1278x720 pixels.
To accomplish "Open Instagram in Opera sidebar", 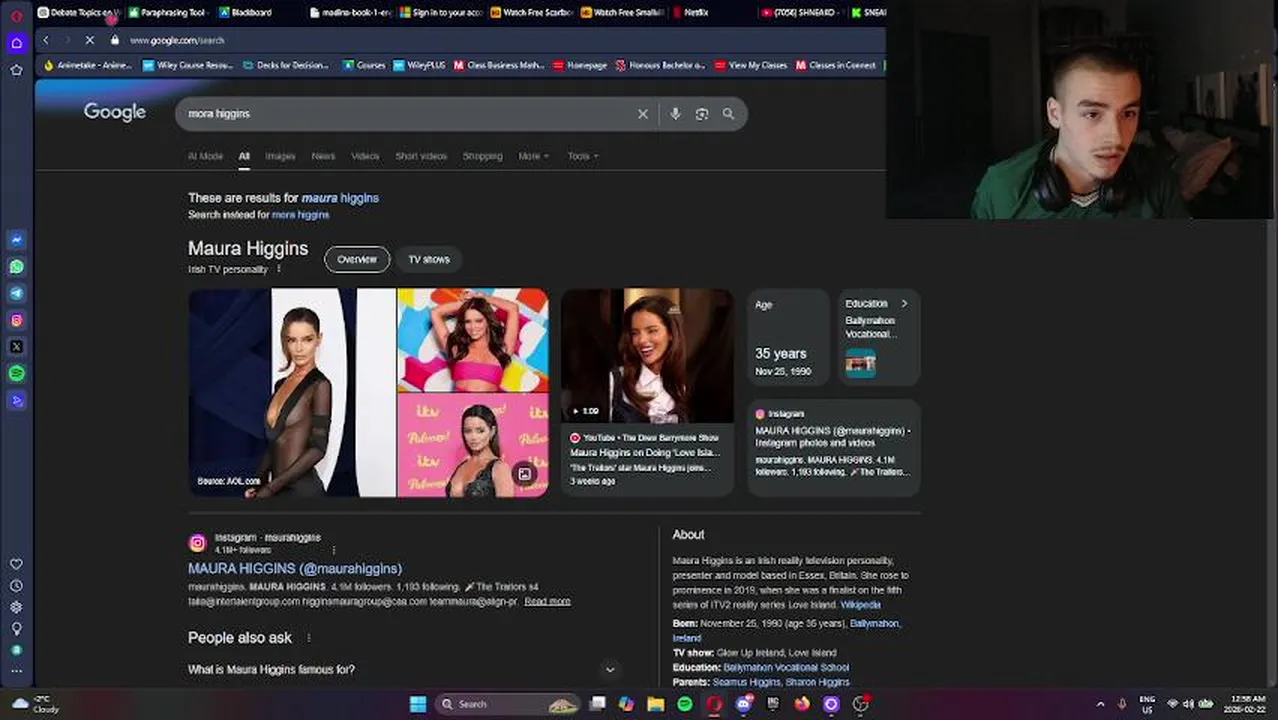I will (x=16, y=320).
